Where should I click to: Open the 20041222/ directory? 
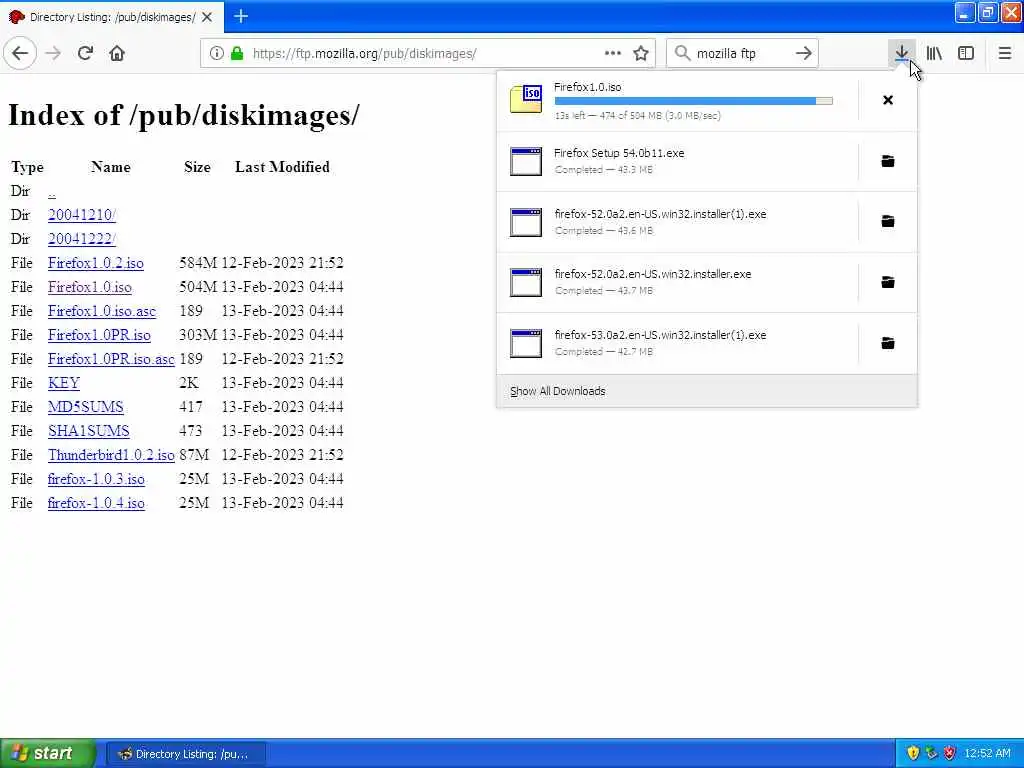(x=82, y=239)
